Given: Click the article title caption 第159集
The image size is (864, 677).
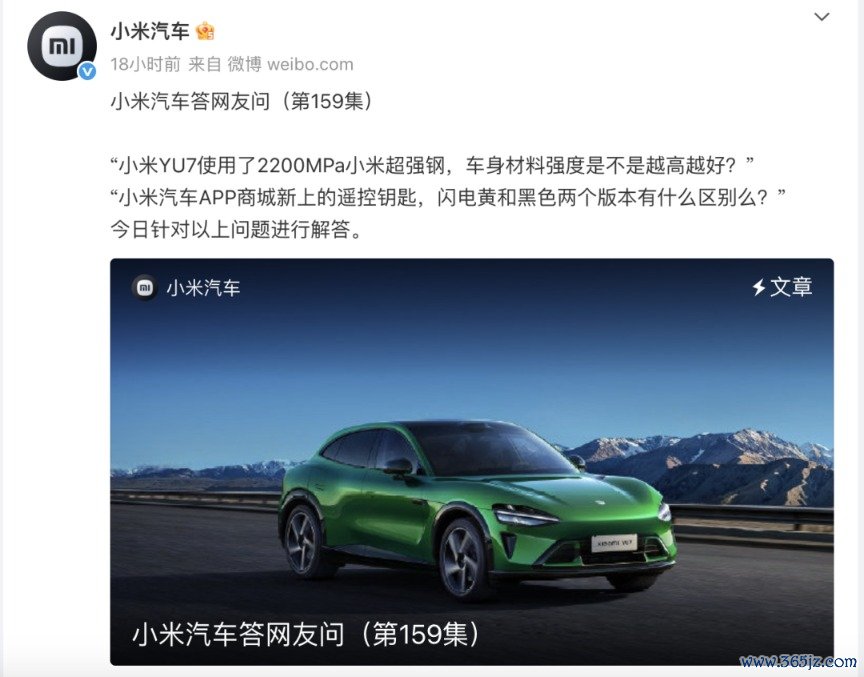Looking at the screenshot, I should point(306,634).
